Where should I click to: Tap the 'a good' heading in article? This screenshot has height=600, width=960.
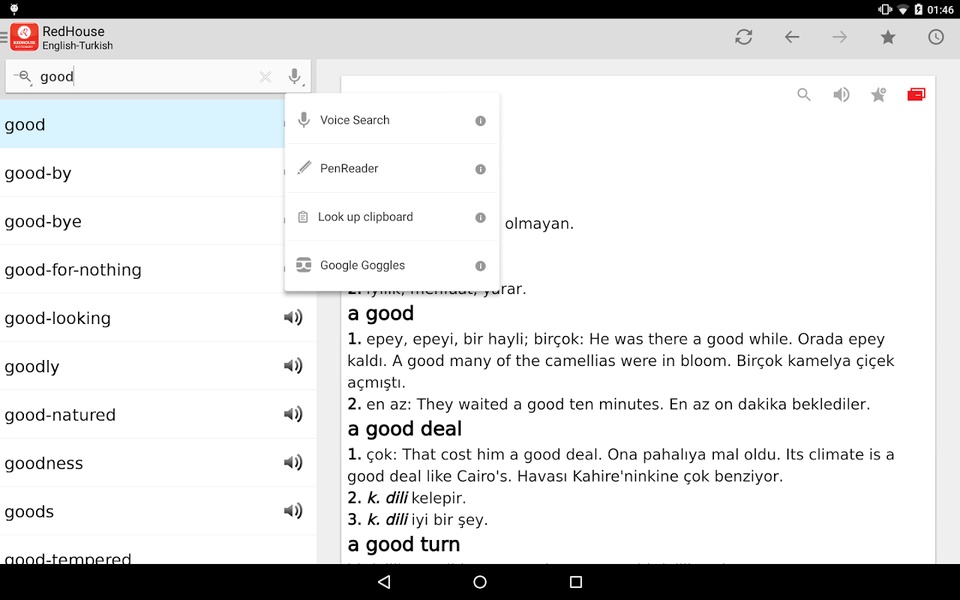[380, 313]
